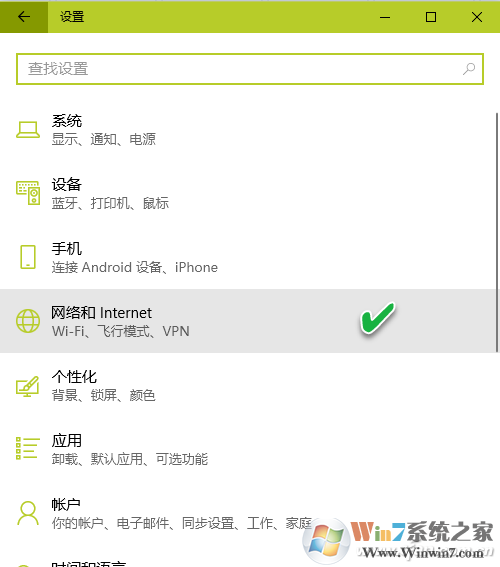Focus the 查找设置 search field
Viewport: 500px width, 567px height.
(250, 69)
